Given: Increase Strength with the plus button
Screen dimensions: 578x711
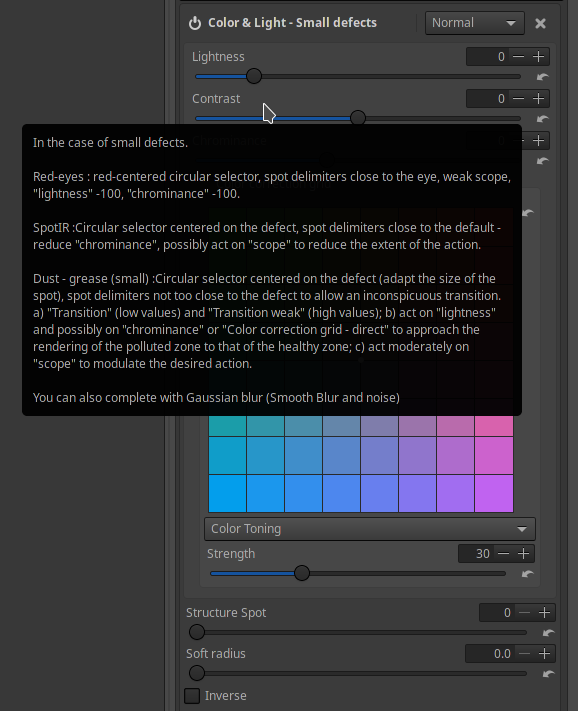Looking at the screenshot, I should coord(524,554).
